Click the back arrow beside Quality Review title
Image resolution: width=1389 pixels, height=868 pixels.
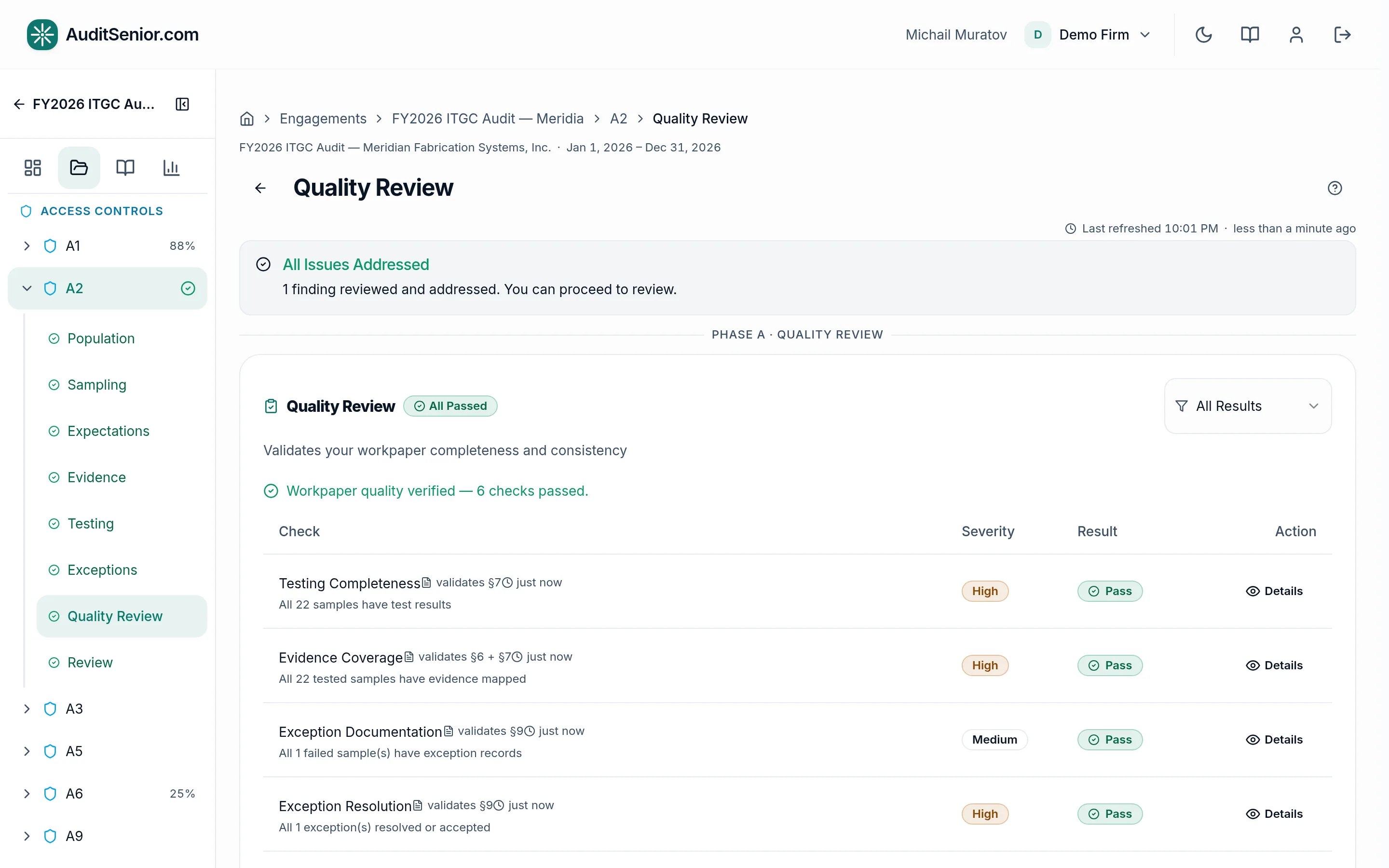click(x=260, y=188)
